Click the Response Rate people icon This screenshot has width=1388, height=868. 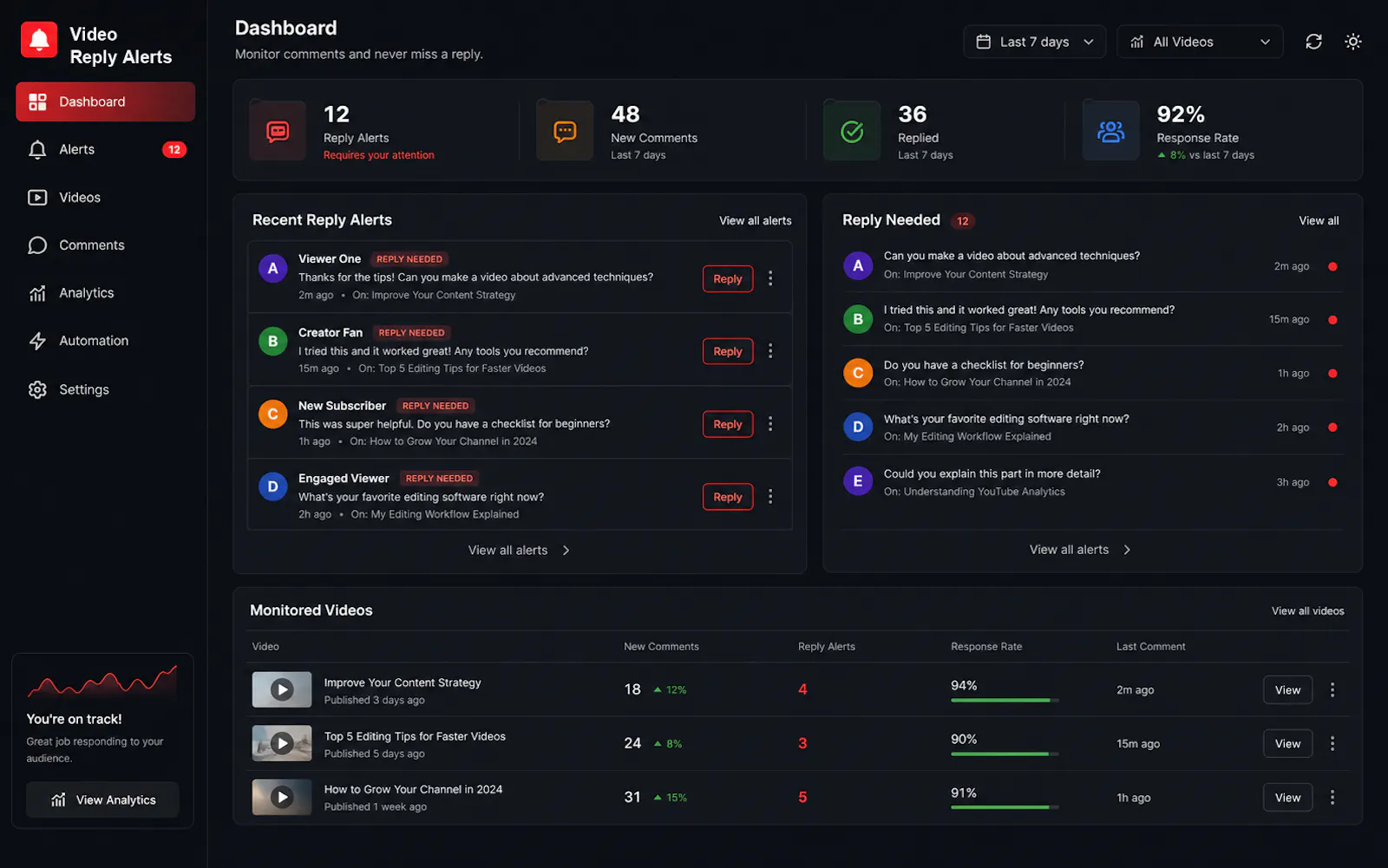(x=1110, y=131)
